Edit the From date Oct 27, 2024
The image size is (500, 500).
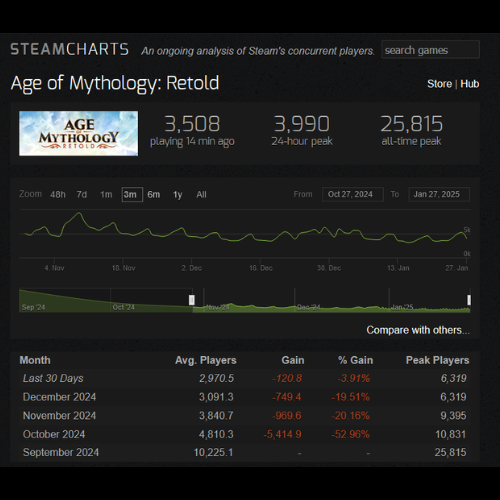(353, 194)
